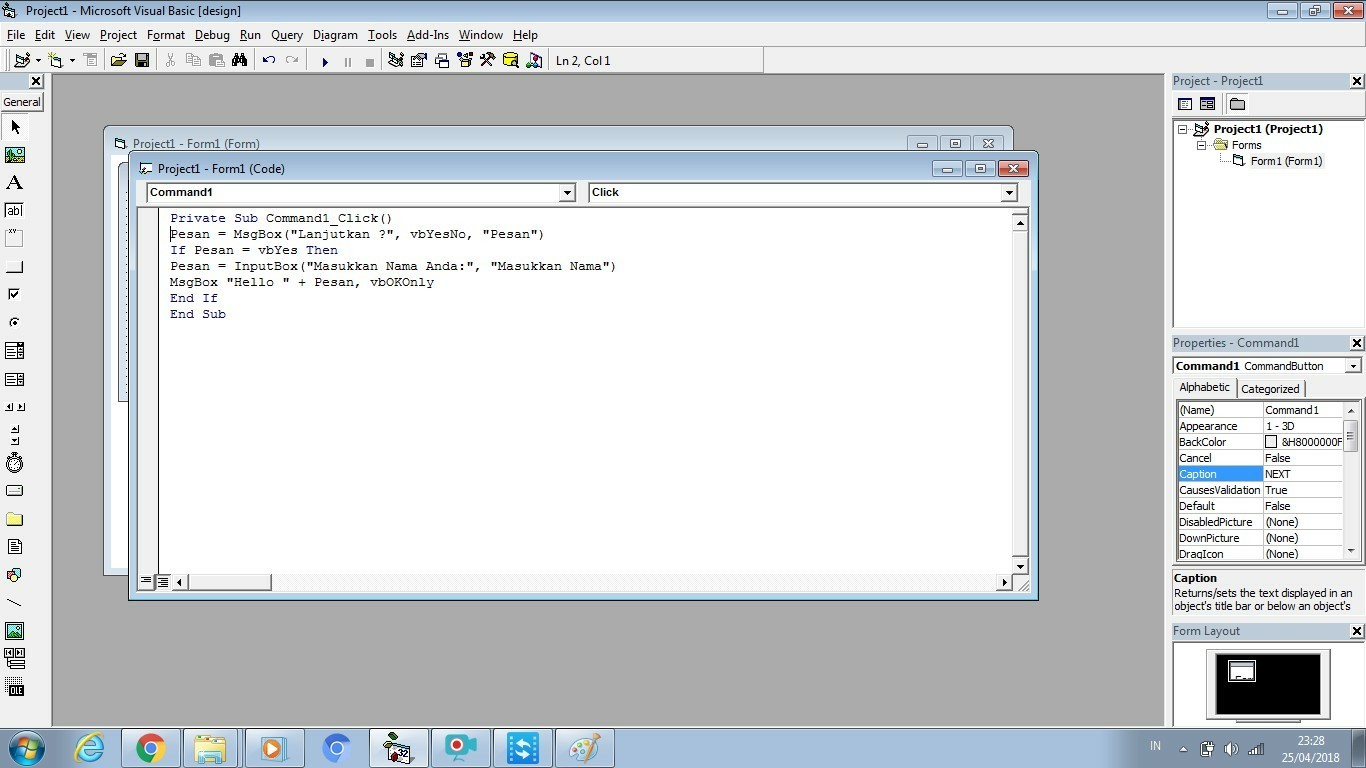Select the TextBox tool in the toolbox
The image size is (1366, 768).
tap(15, 210)
